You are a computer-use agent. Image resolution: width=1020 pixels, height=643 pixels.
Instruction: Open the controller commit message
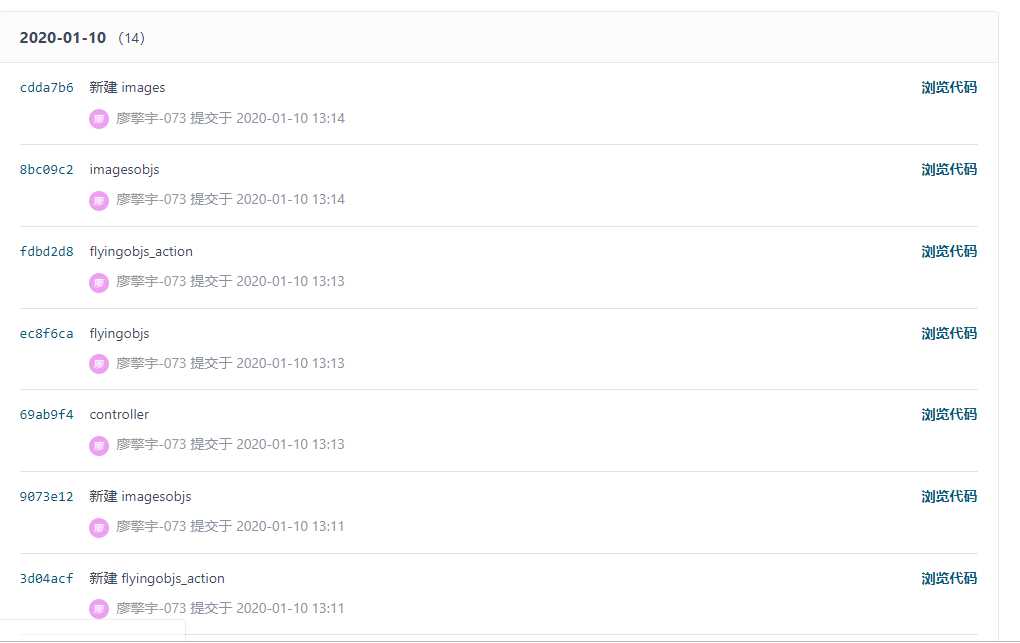(119, 415)
